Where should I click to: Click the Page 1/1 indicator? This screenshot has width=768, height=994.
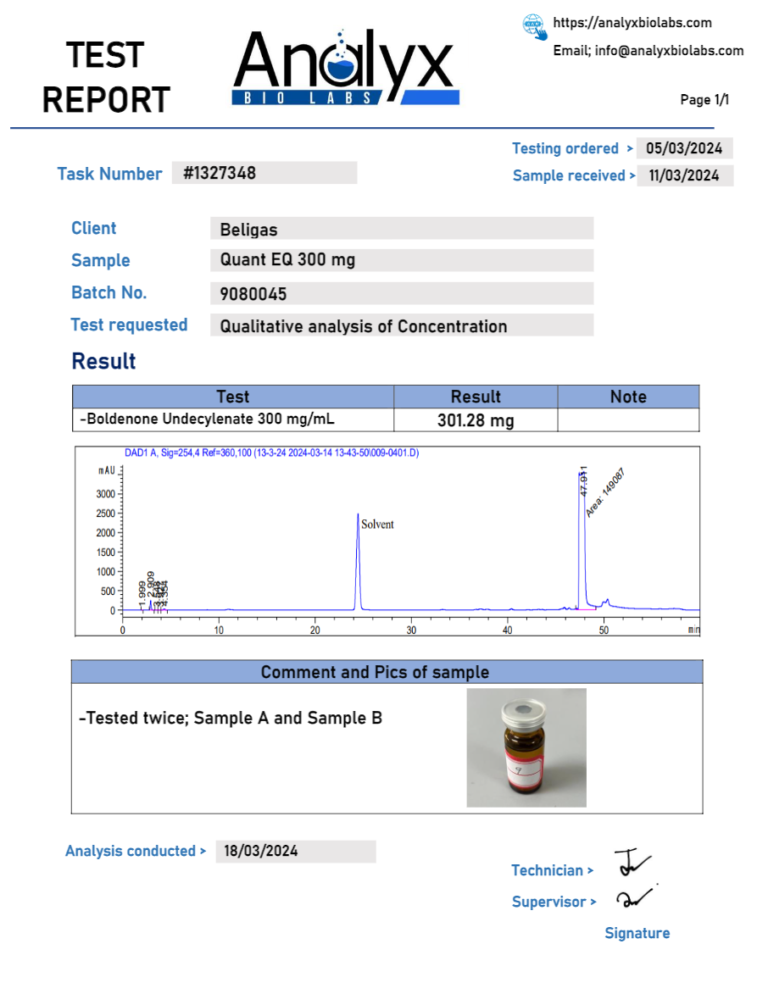coord(705,100)
